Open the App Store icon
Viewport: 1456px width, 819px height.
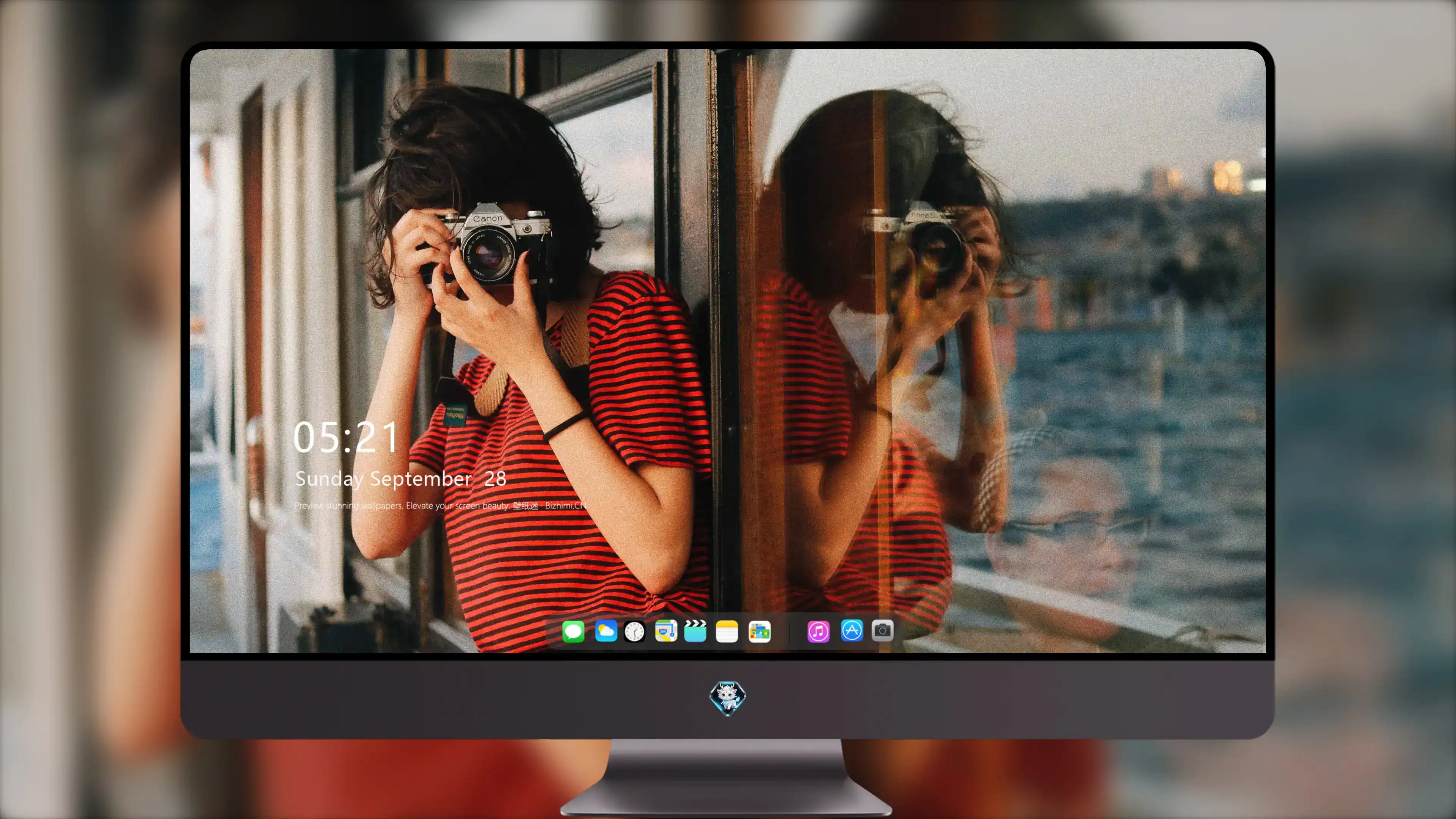click(852, 630)
